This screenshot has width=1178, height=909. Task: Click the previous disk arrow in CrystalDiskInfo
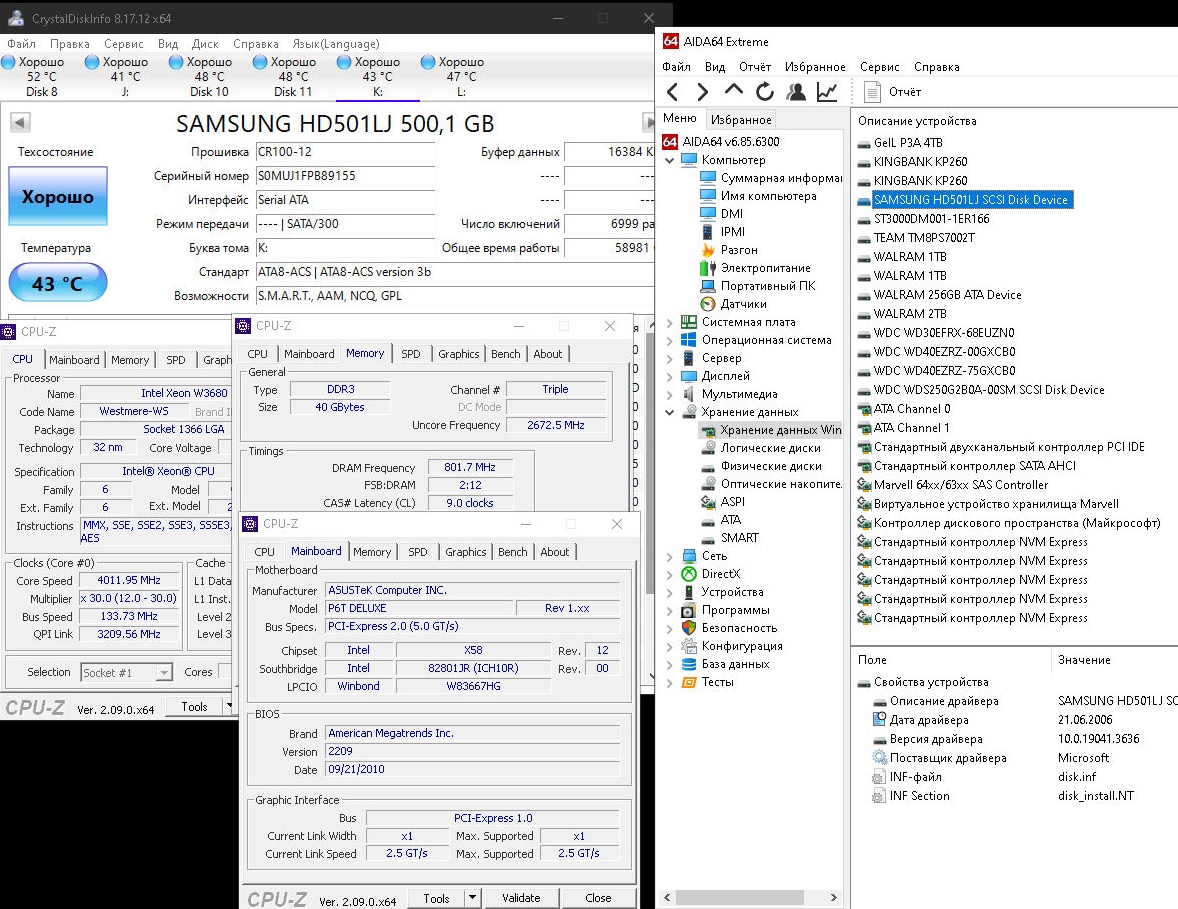coord(20,123)
